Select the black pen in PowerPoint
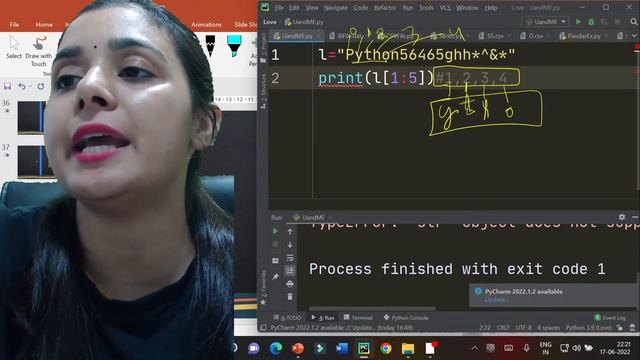Viewport: 640px width, 360px height. [x=210, y=45]
